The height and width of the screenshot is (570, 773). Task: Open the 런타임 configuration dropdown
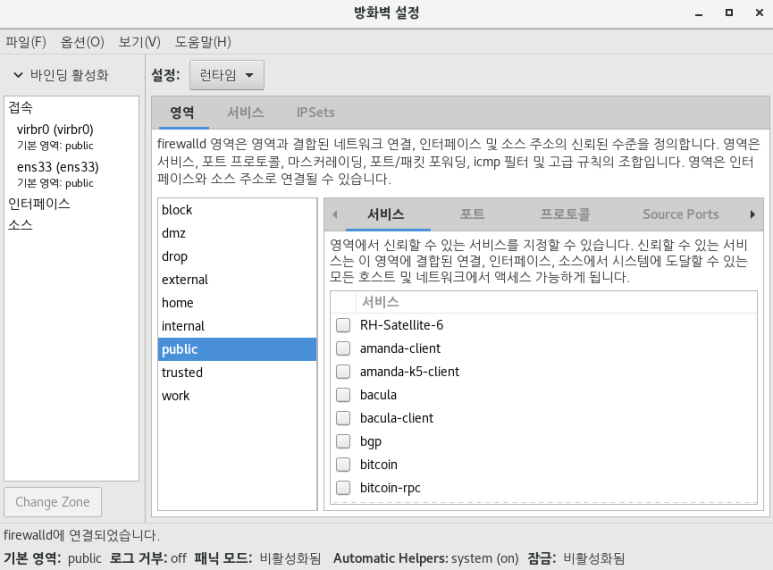click(x=227, y=75)
